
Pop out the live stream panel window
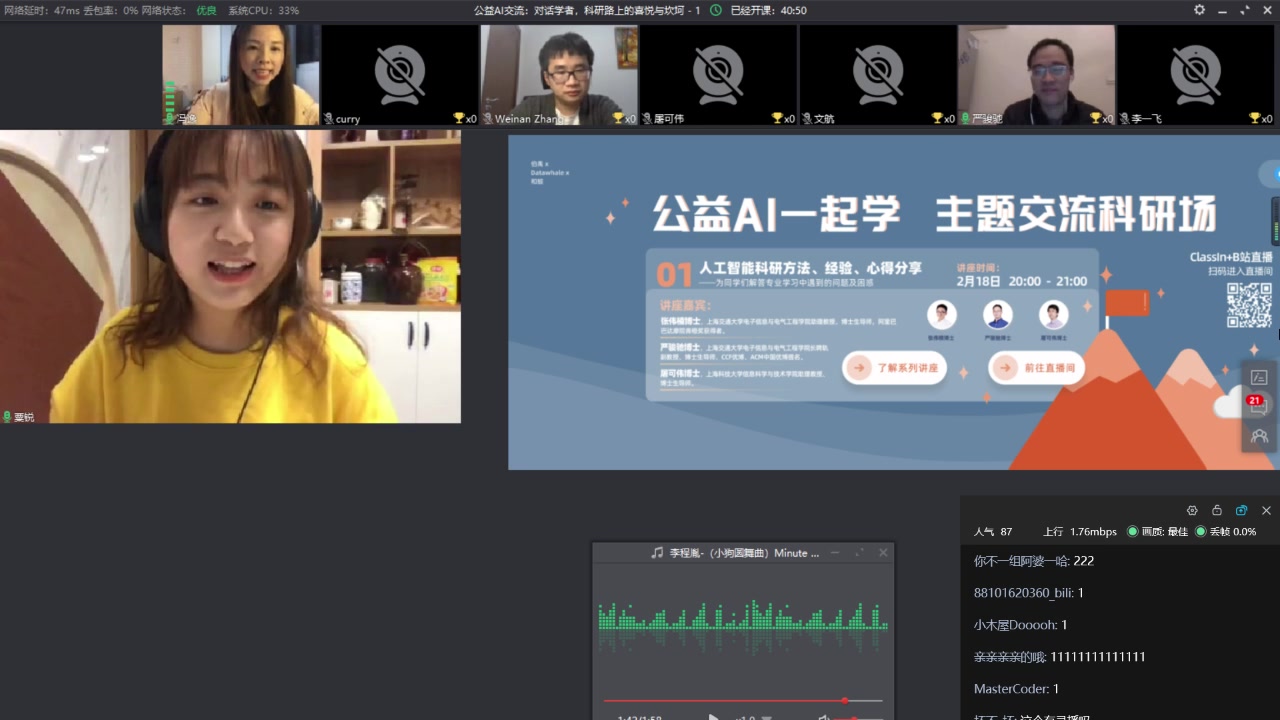[x=1241, y=510]
